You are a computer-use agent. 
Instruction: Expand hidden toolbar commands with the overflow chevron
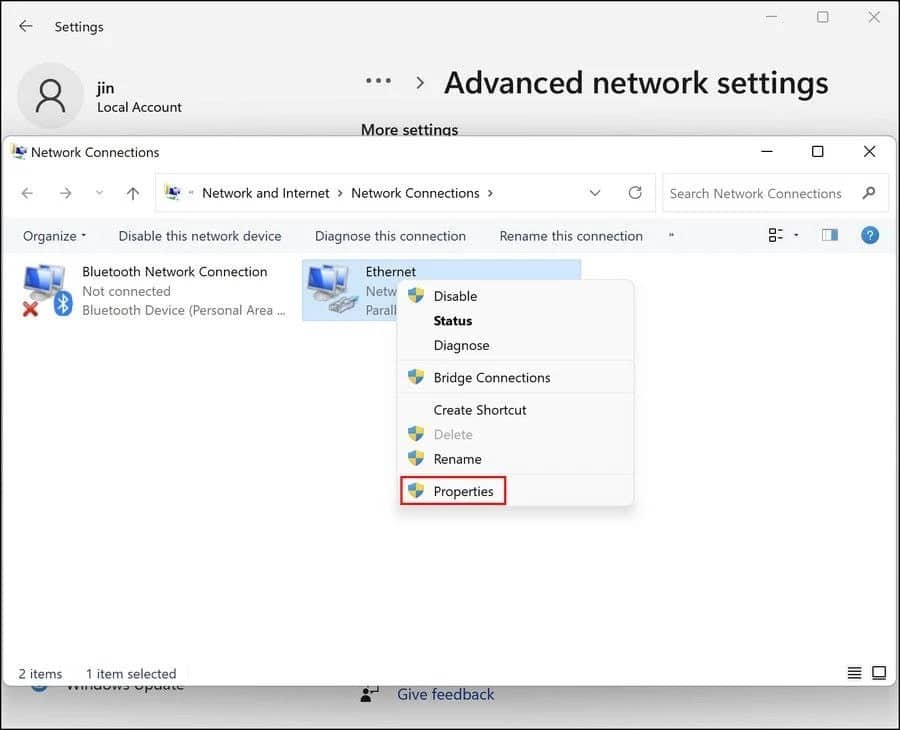pyautogui.click(x=671, y=236)
